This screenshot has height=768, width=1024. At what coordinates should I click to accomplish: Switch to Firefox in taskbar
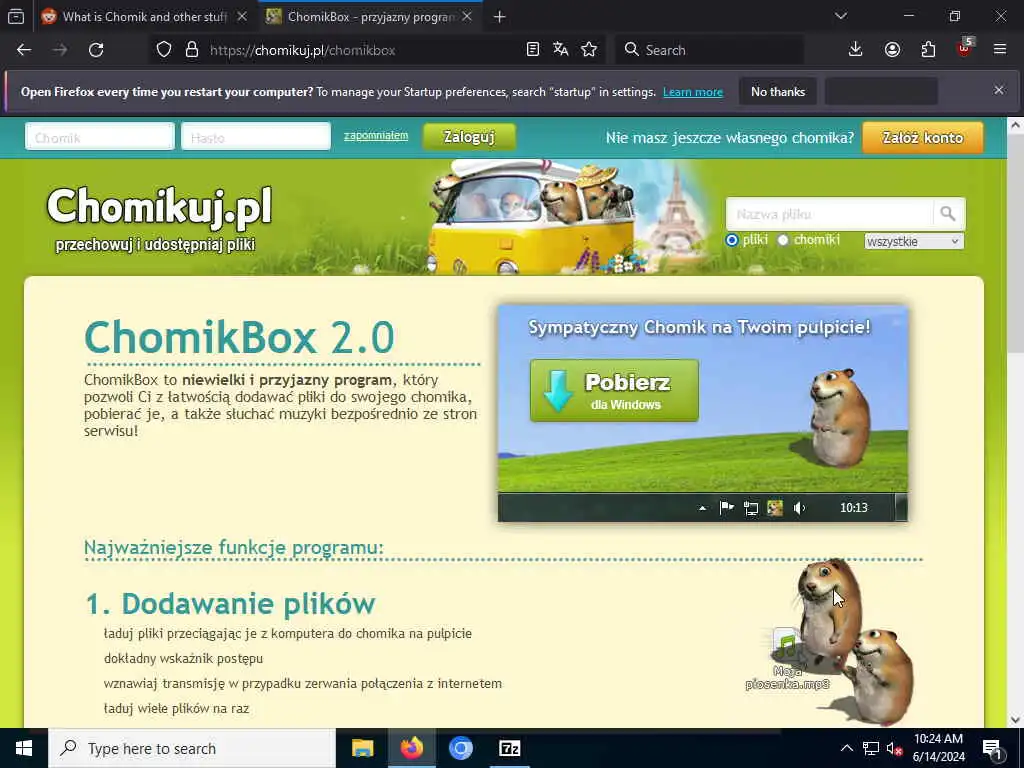coord(411,748)
